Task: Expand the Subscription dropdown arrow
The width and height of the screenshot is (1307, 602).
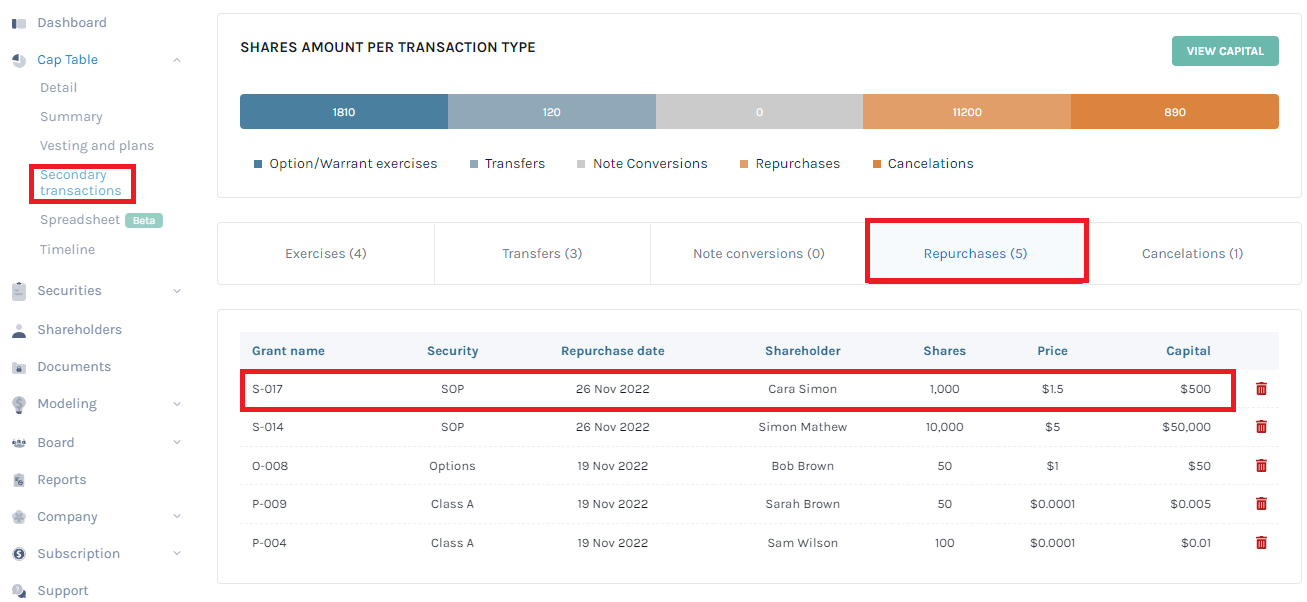Action: point(177,553)
